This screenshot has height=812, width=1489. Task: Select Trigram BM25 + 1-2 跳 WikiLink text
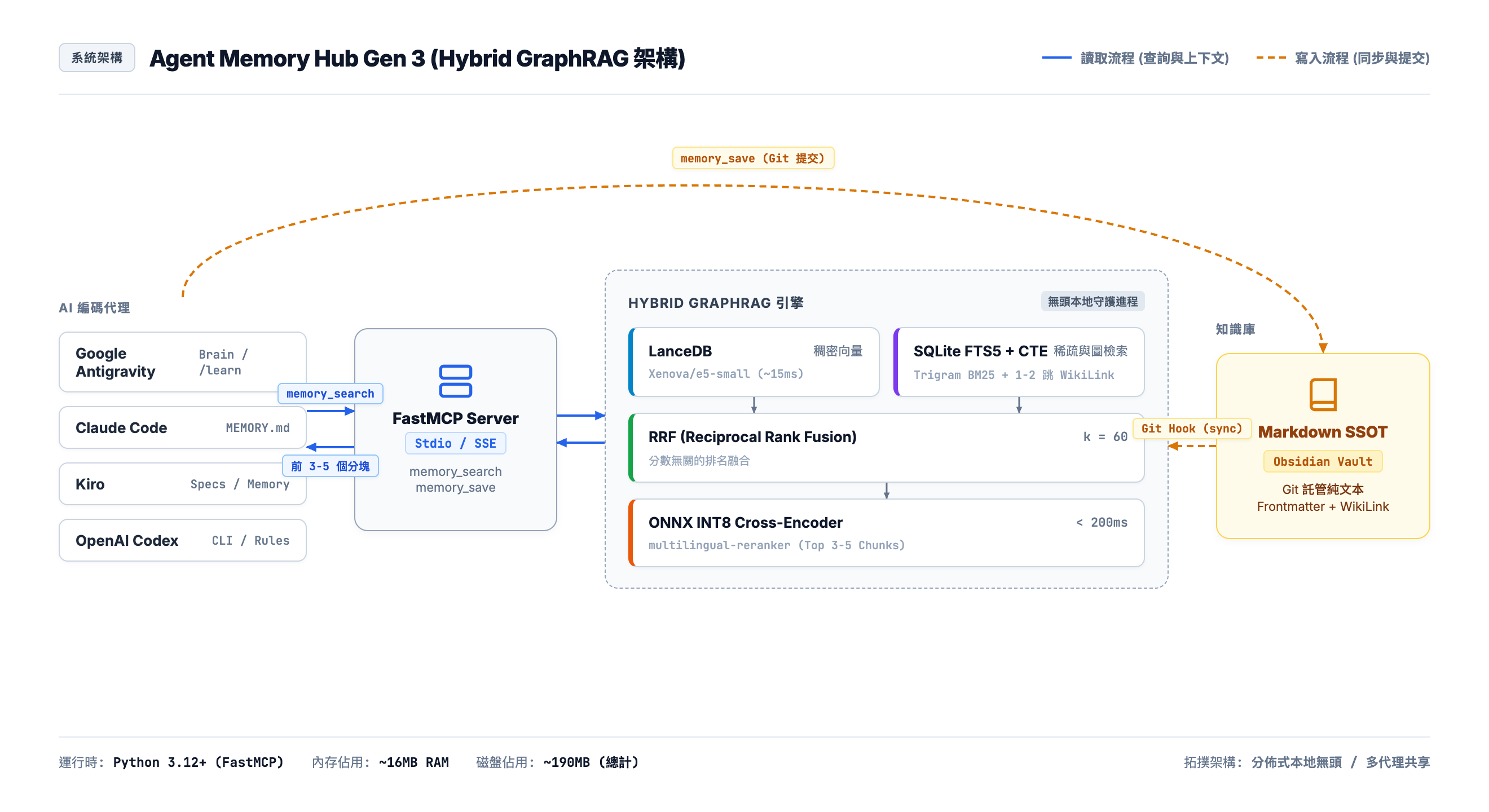[x=1014, y=374]
